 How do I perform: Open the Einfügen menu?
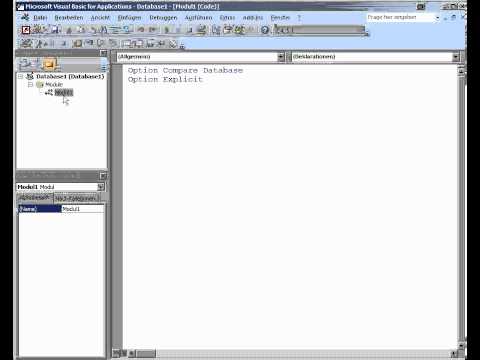130,18
